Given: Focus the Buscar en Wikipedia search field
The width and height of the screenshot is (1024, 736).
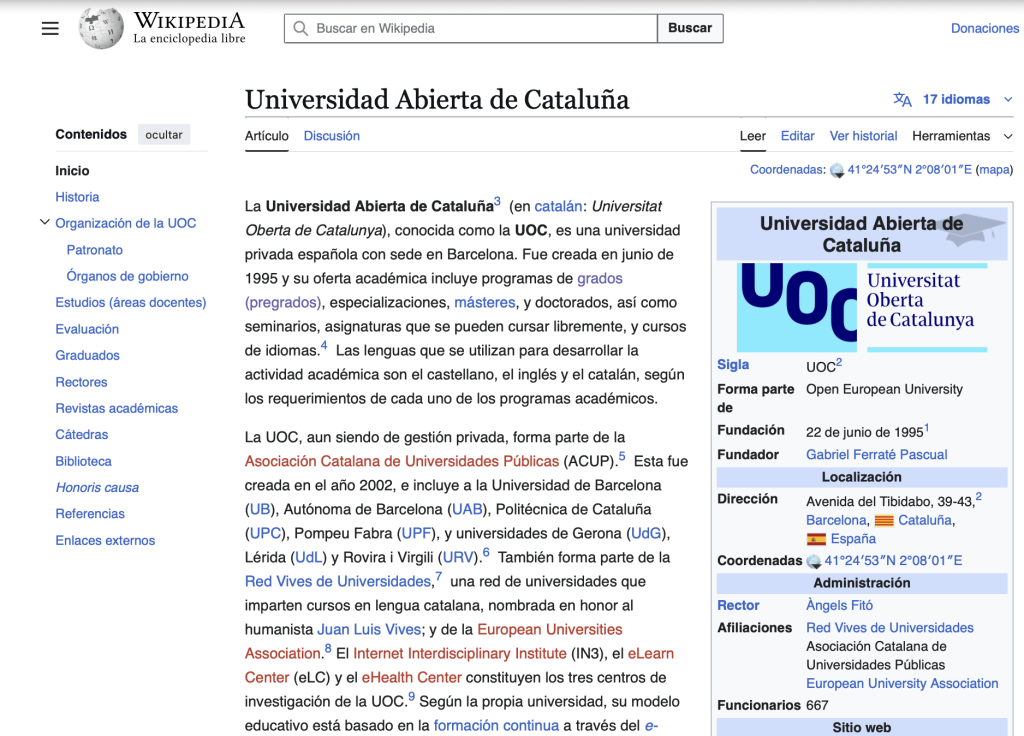Looking at the screenshot, I should [471, 28].
